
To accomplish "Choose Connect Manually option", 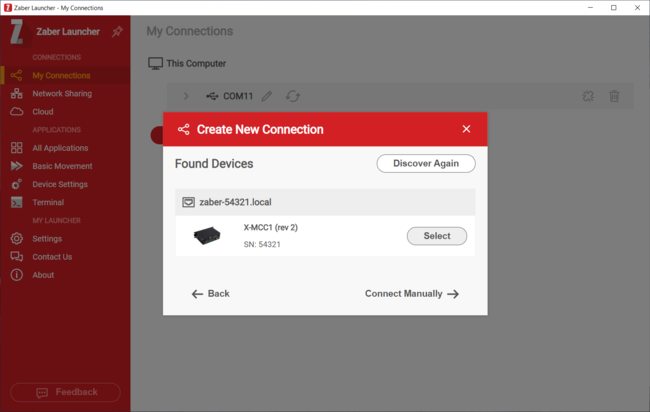I will [x=411, y=294].
